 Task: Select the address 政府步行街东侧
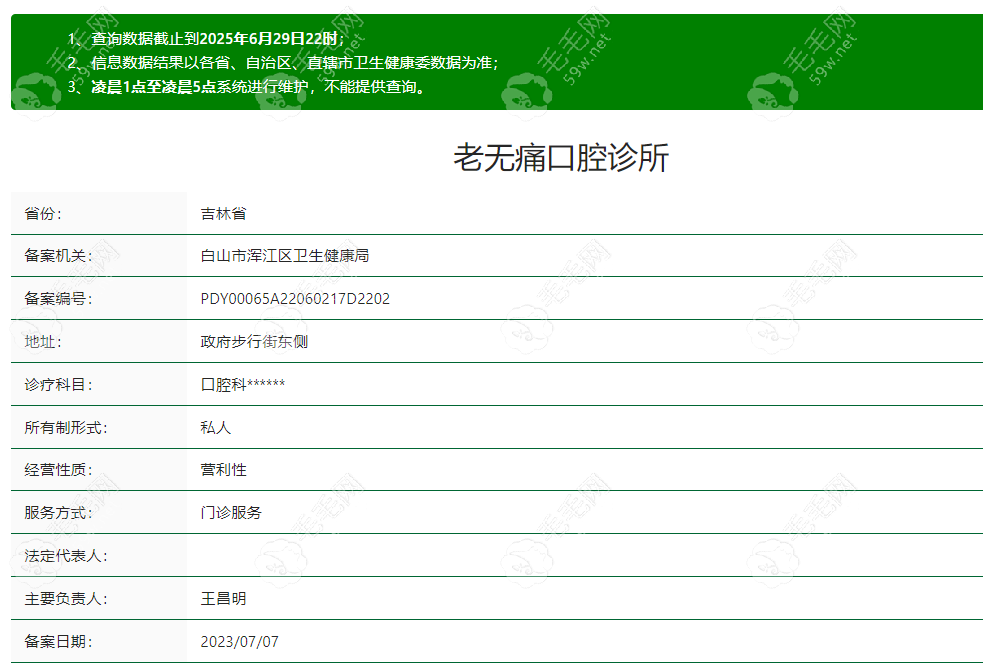coord(254,342)
